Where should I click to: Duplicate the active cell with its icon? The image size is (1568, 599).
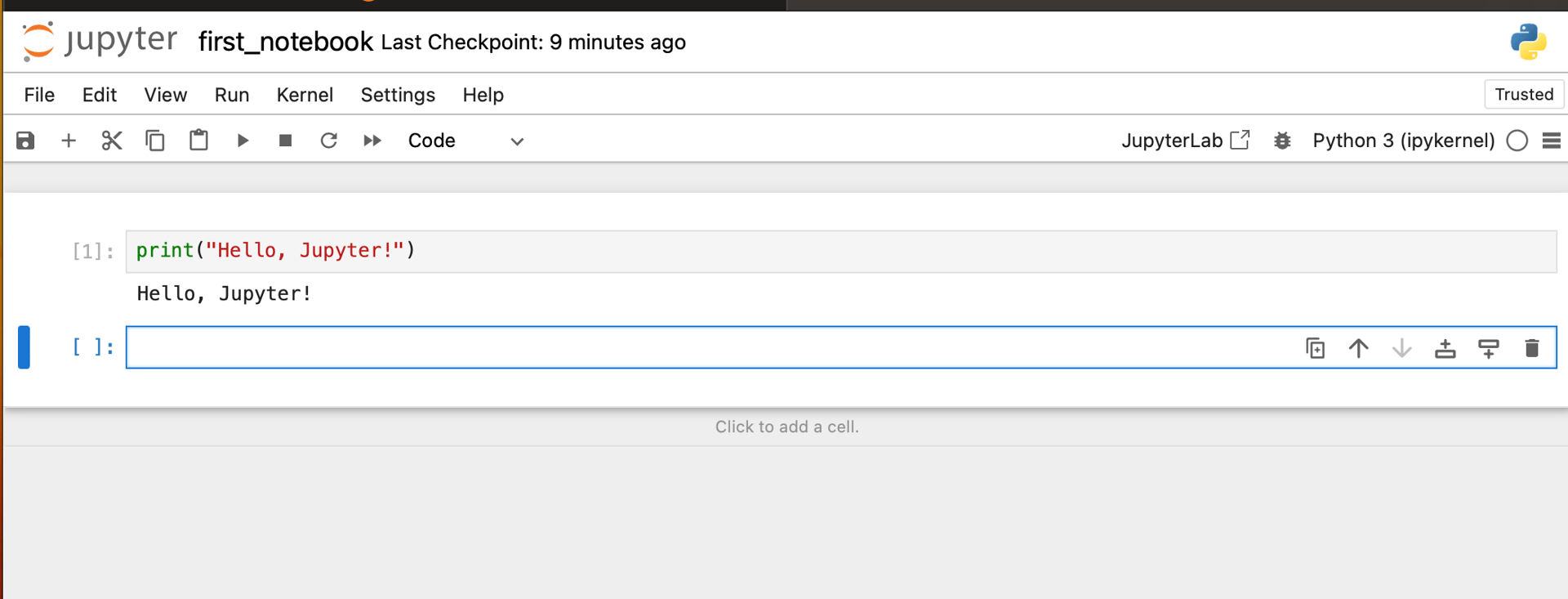(x=1315, y=348)
